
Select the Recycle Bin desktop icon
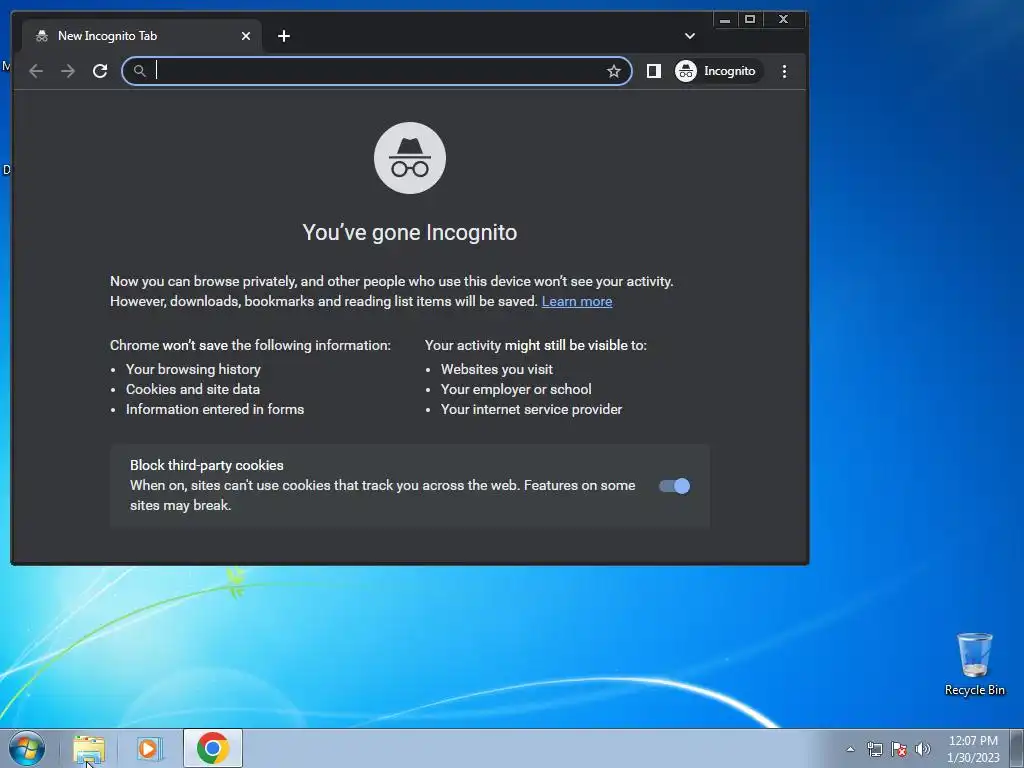point(974,664)
